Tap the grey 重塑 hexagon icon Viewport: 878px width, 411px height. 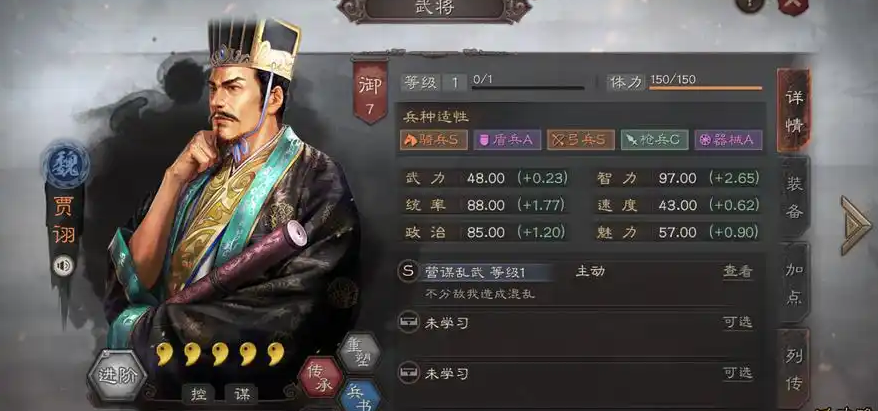pos(359,352)
